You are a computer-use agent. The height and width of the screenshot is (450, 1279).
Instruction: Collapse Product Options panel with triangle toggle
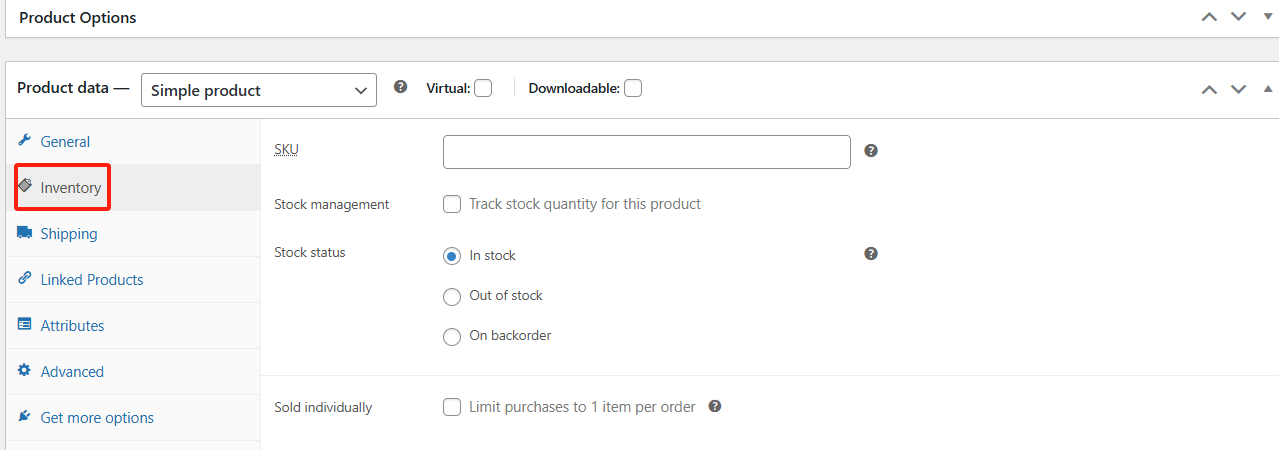(x=1268, y=17)
